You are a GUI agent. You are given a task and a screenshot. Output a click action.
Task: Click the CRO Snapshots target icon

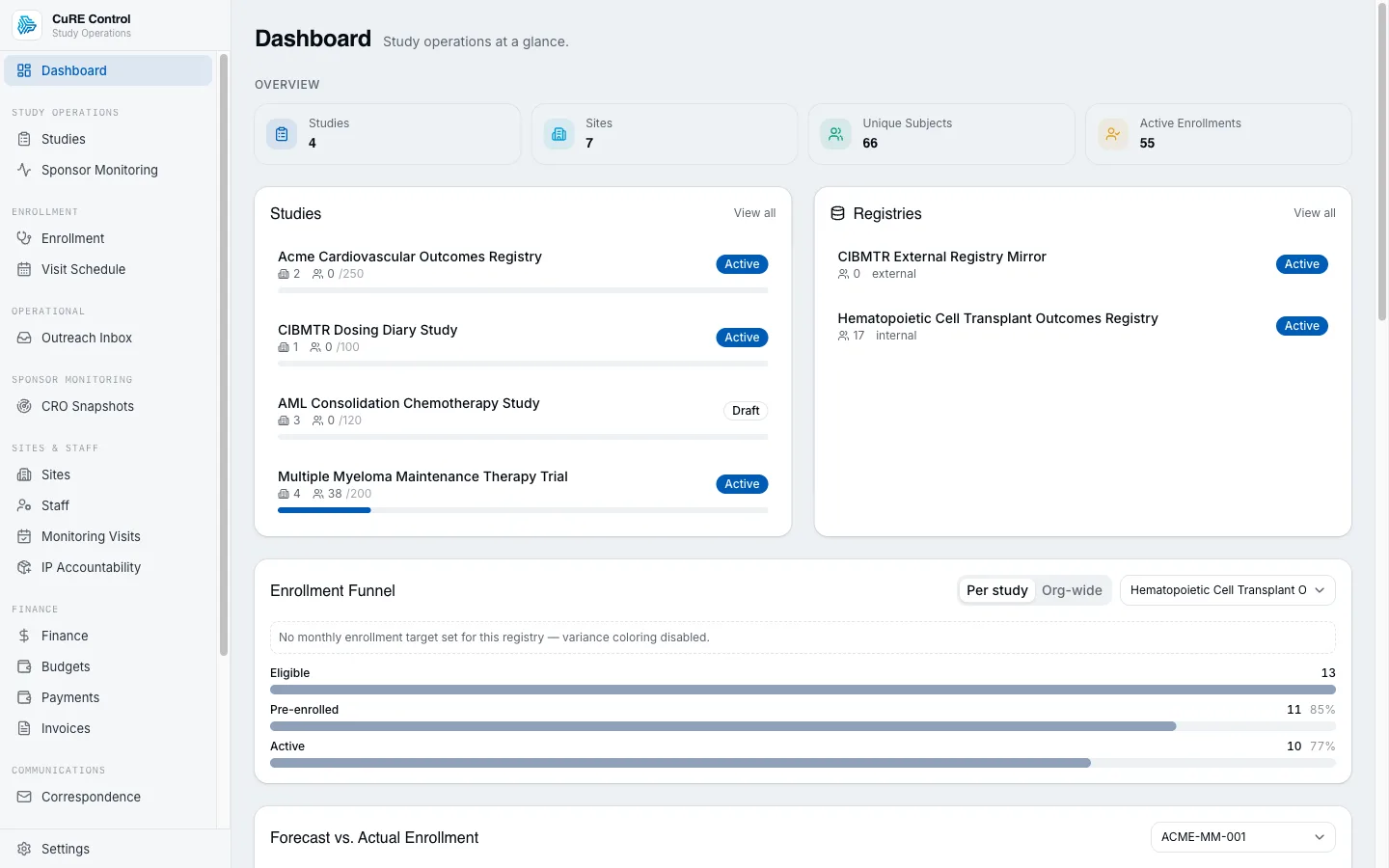pos(24,406)
